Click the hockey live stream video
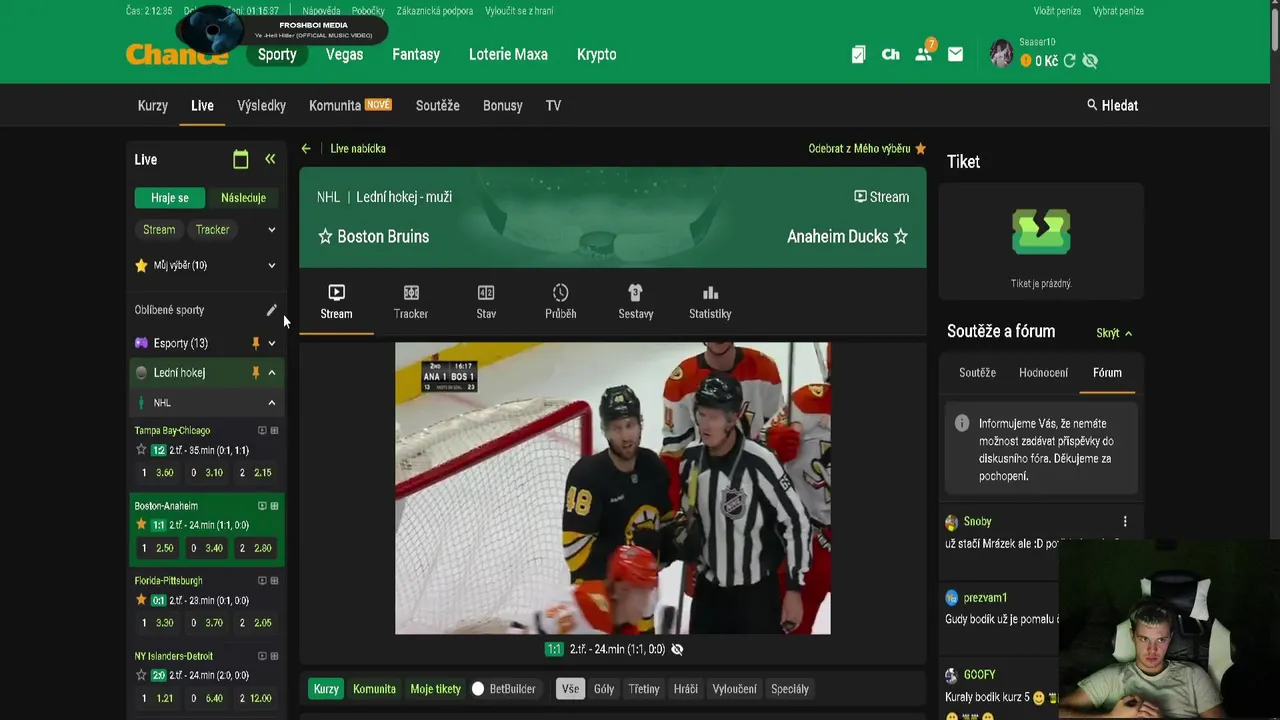 (x=612, y=488)
